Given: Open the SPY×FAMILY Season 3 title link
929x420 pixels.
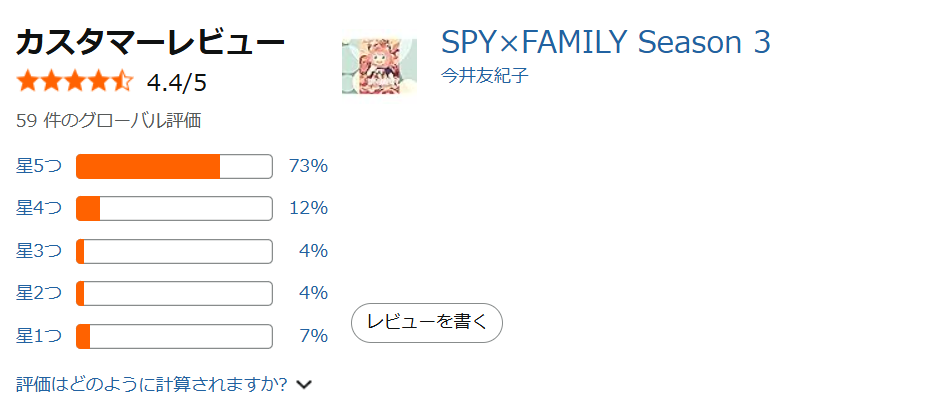Looking at the screenshot, I should click(x=605, y=42).
